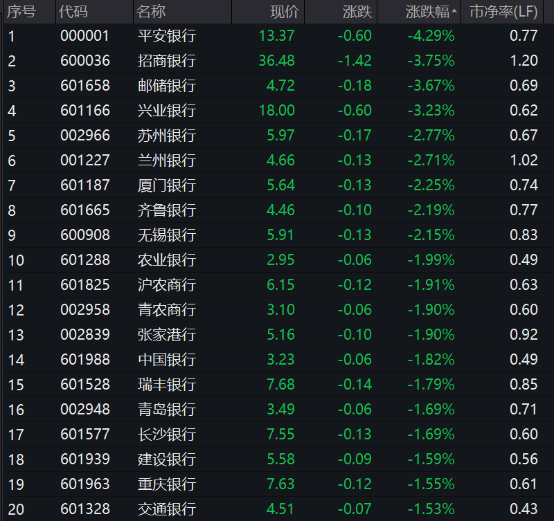Click stock code 601939

point(85,459)
